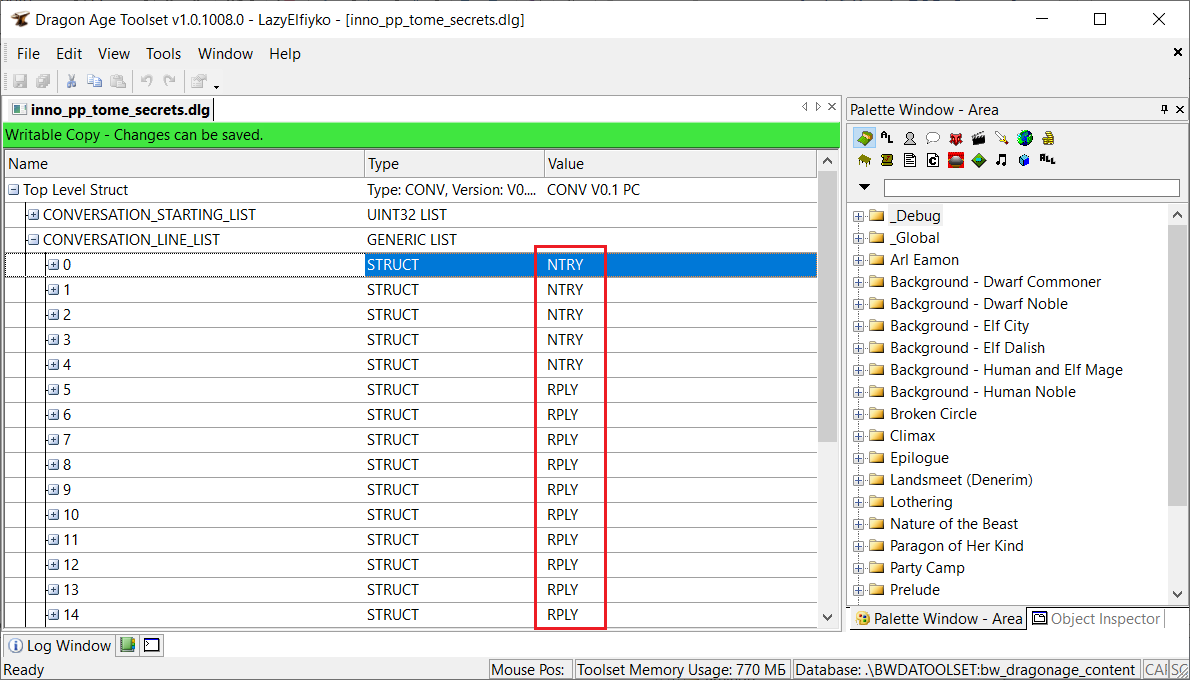Click the Paste toolbar icon
The height and width of the screenshot is (680, 1190).
click(x=118, y=80)
